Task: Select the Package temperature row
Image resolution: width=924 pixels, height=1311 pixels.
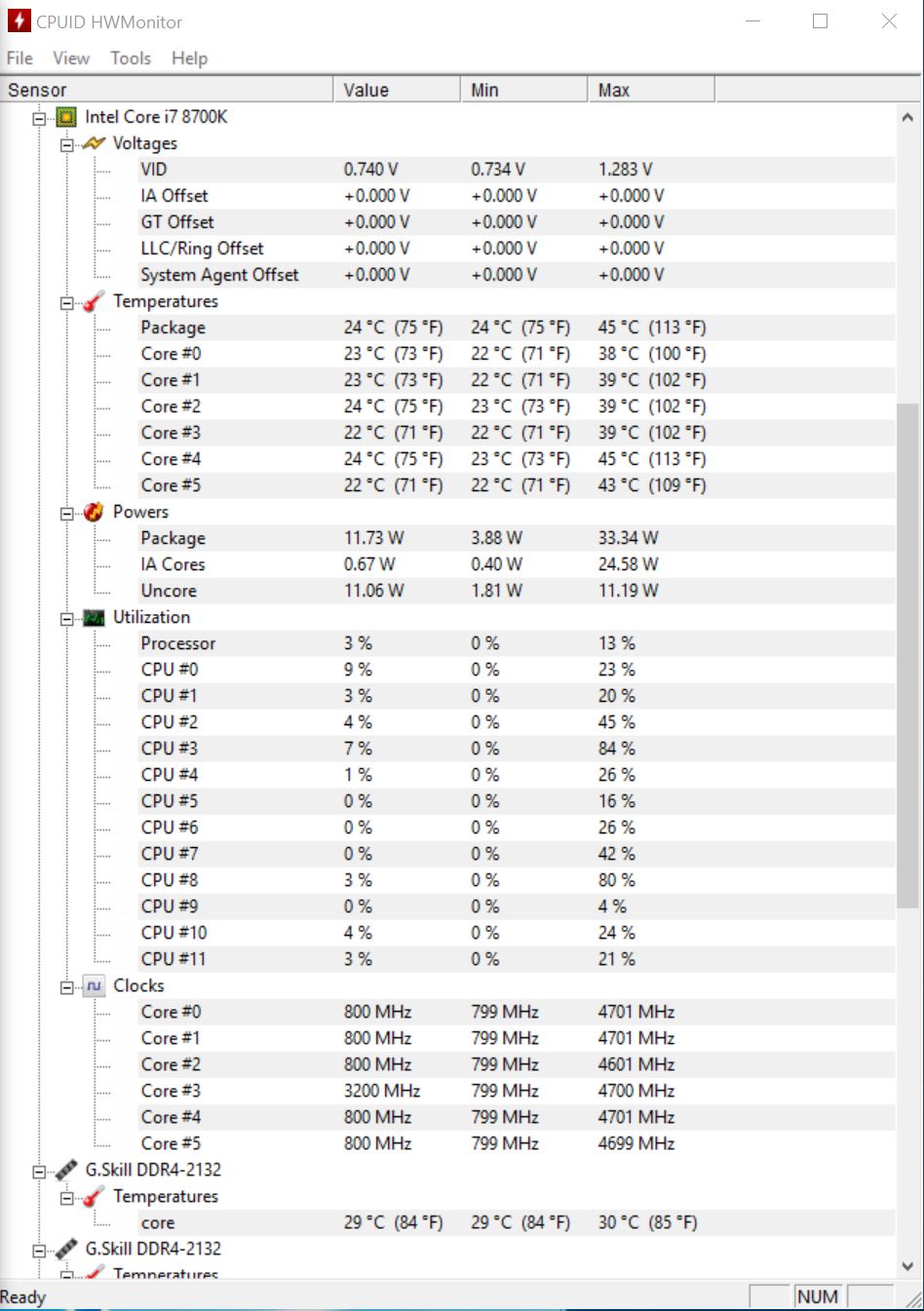Action: (x=173, y=328)
